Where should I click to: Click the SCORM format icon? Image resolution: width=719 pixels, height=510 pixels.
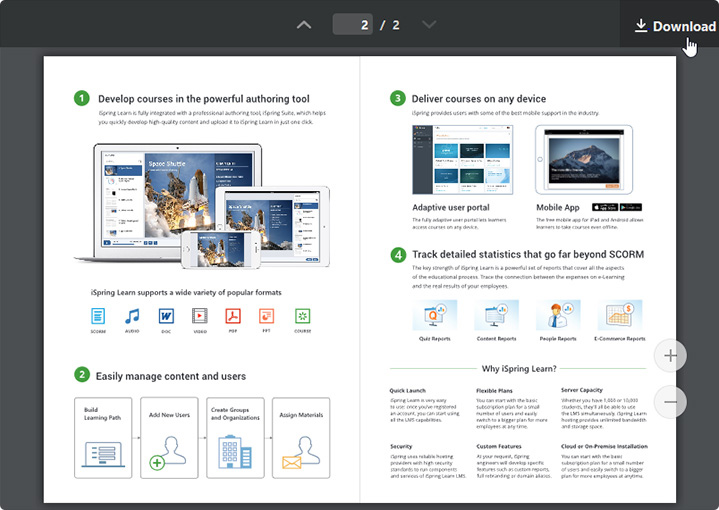pos(98,316)
